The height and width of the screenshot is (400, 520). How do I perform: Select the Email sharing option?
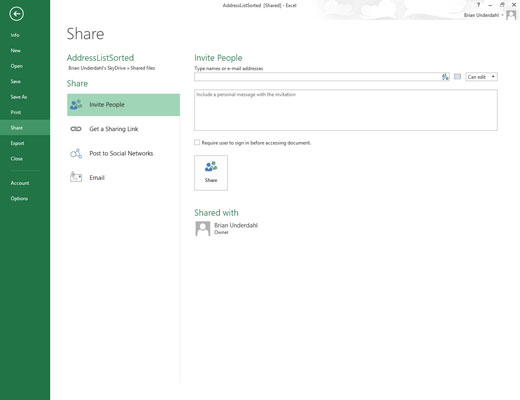(123, 178)
